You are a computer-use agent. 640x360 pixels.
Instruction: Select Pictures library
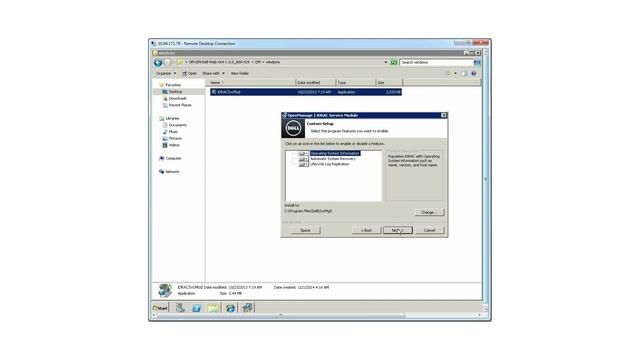(x=172, y=138)
